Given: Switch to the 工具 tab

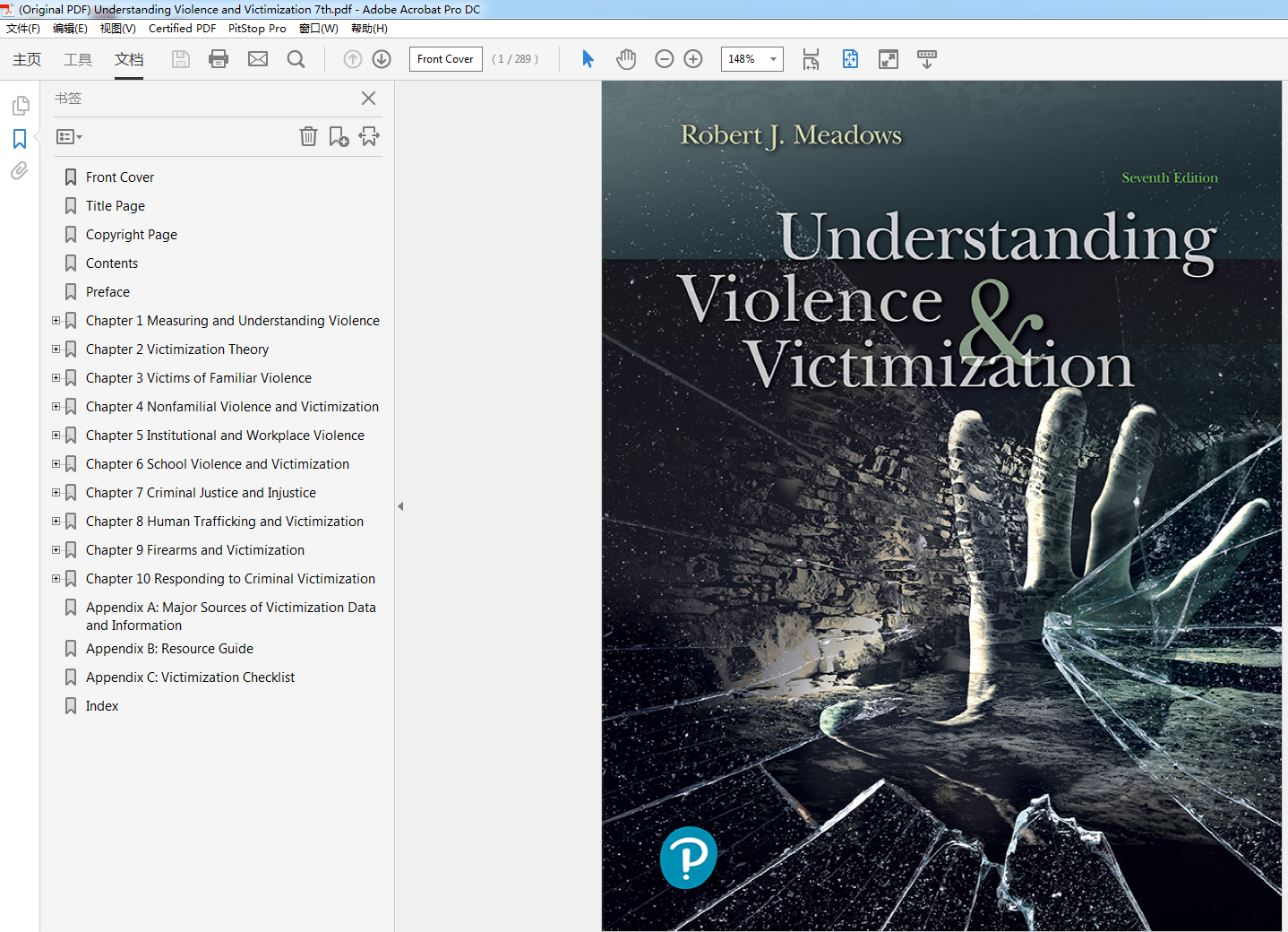Looking at the screenshot, I should pyautogui.click(x=78, y=59).
